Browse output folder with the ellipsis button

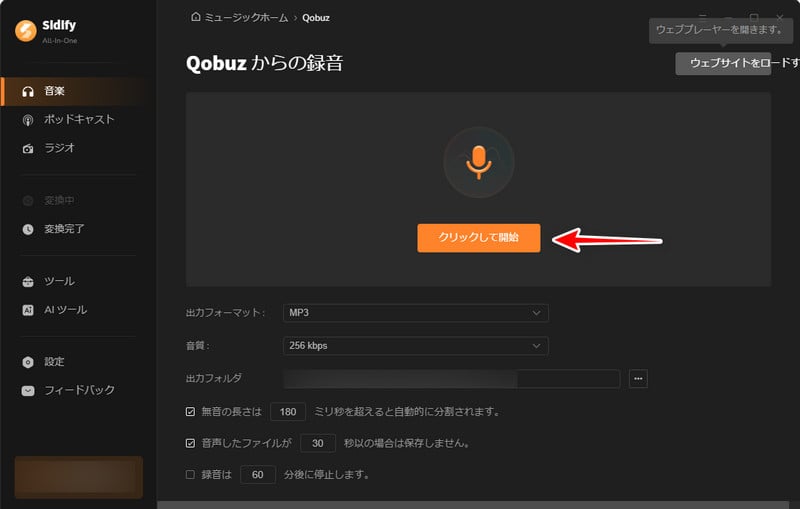pyautogui.click(x=638, y=378)
